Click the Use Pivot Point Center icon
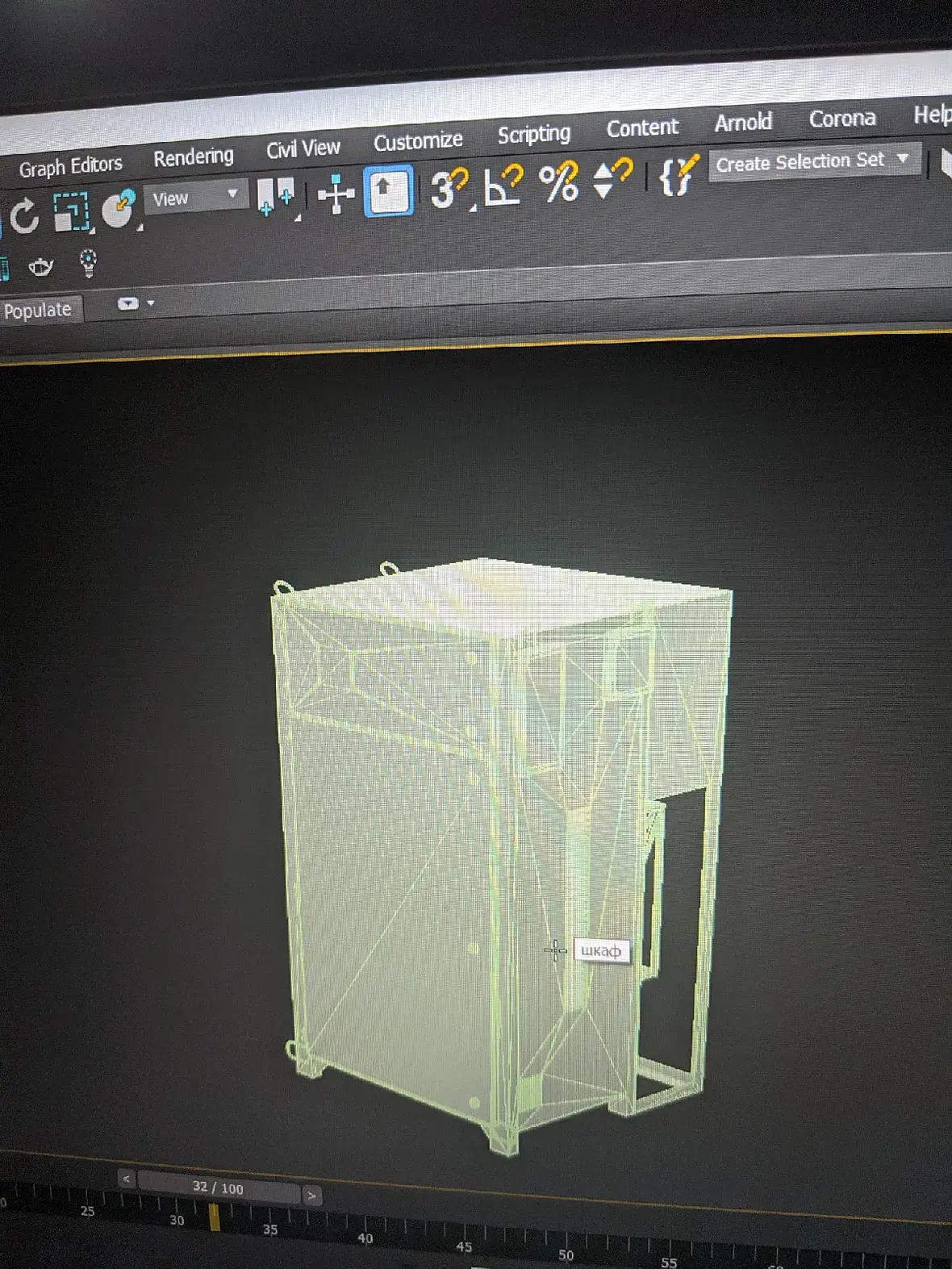The width and height of the screenshot is (952, 1269). point(274,197)
